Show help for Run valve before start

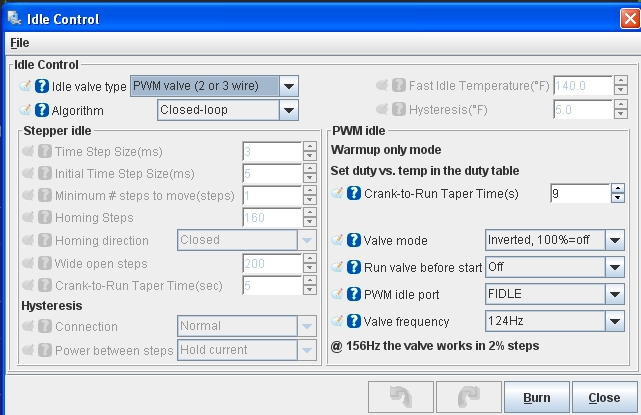(x=354, y=267)
